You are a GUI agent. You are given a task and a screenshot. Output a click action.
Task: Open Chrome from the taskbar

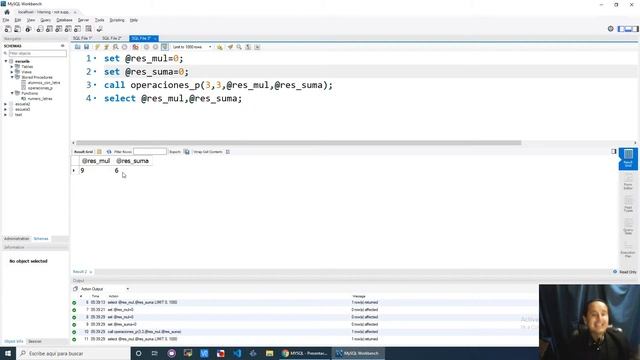point(304,353)
